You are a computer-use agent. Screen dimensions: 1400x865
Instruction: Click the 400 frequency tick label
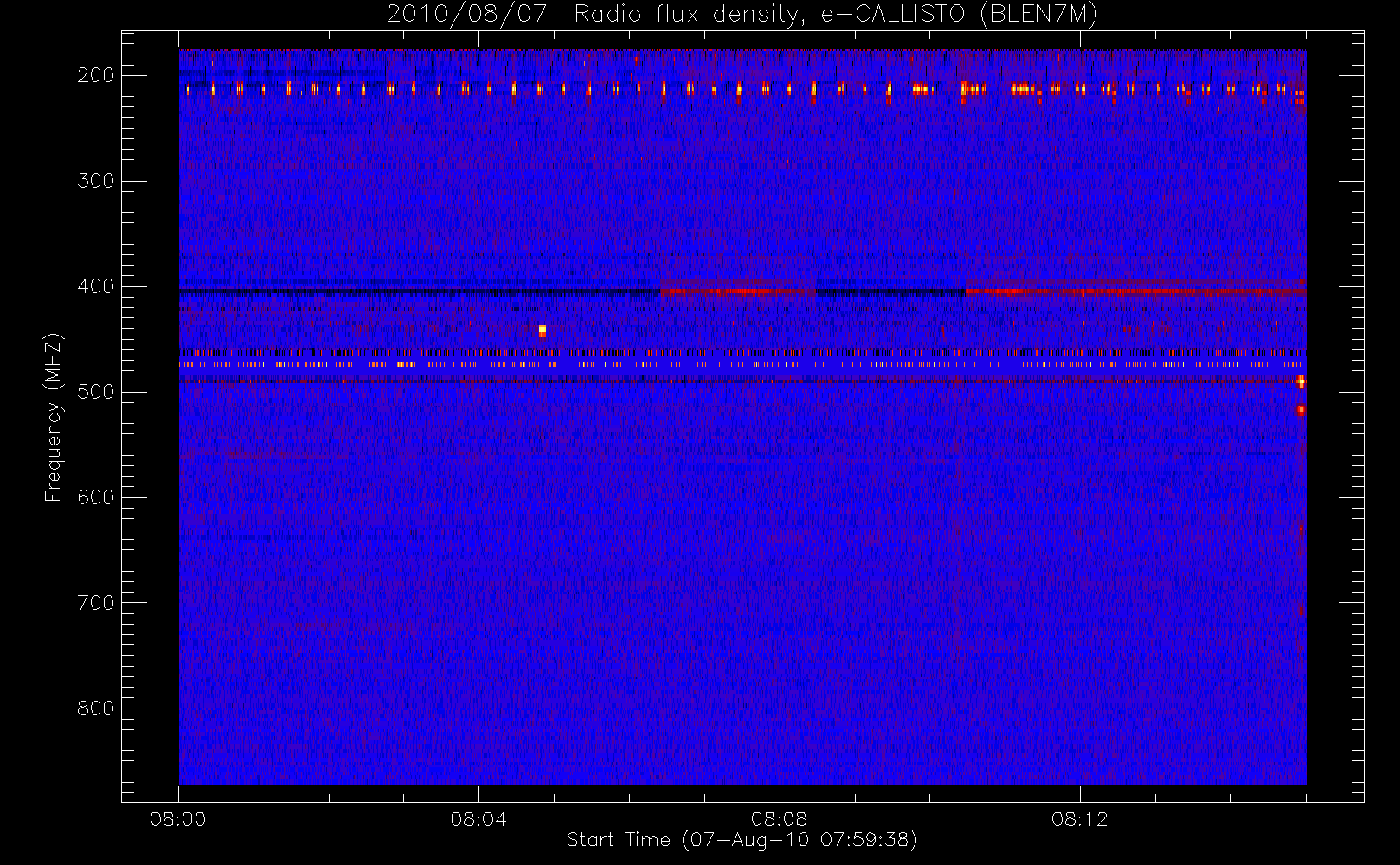pyautogui.click(x=96, y=286)
